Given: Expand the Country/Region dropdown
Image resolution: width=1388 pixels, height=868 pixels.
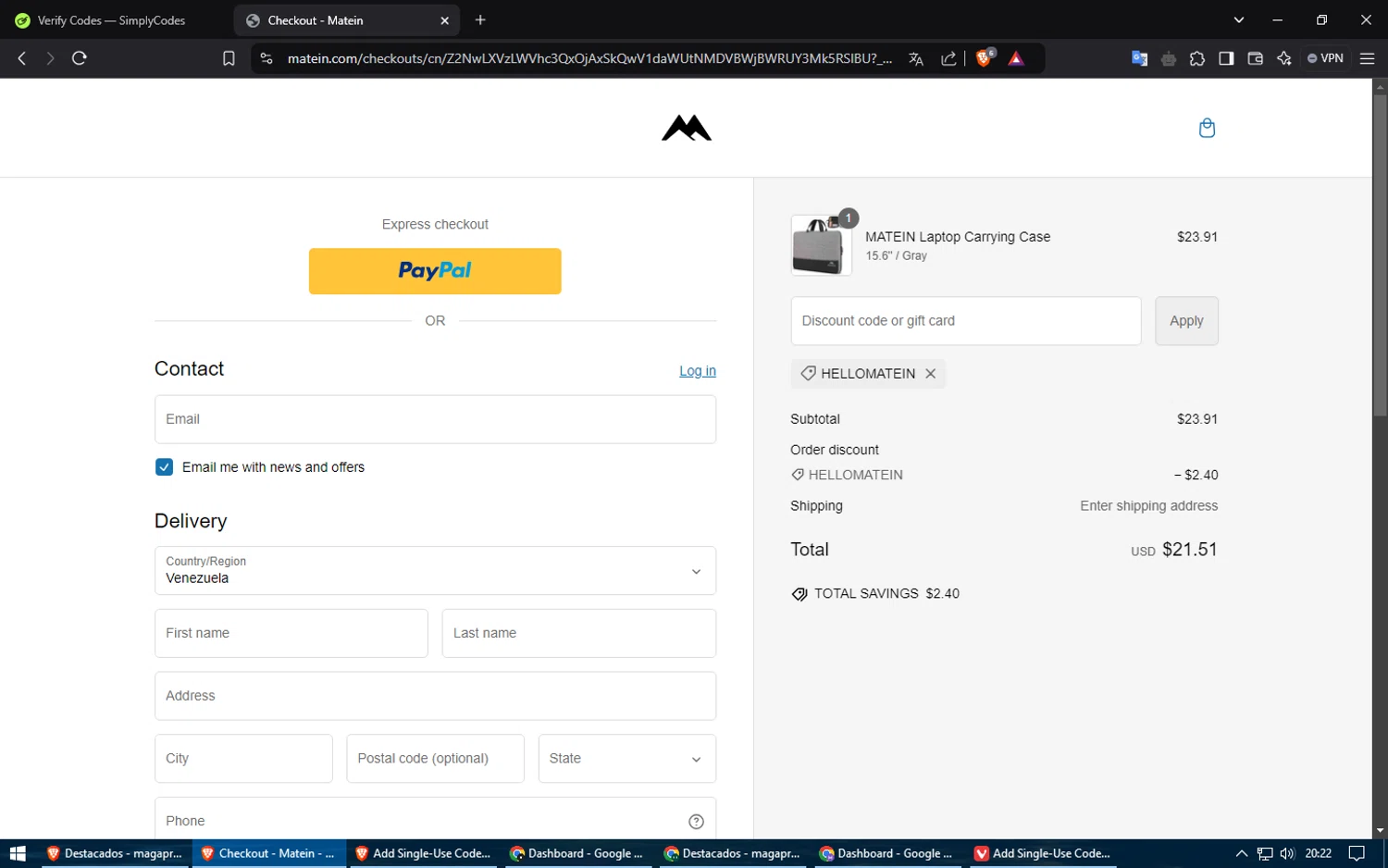Looking at the screenshot, I should click(435, 570).
